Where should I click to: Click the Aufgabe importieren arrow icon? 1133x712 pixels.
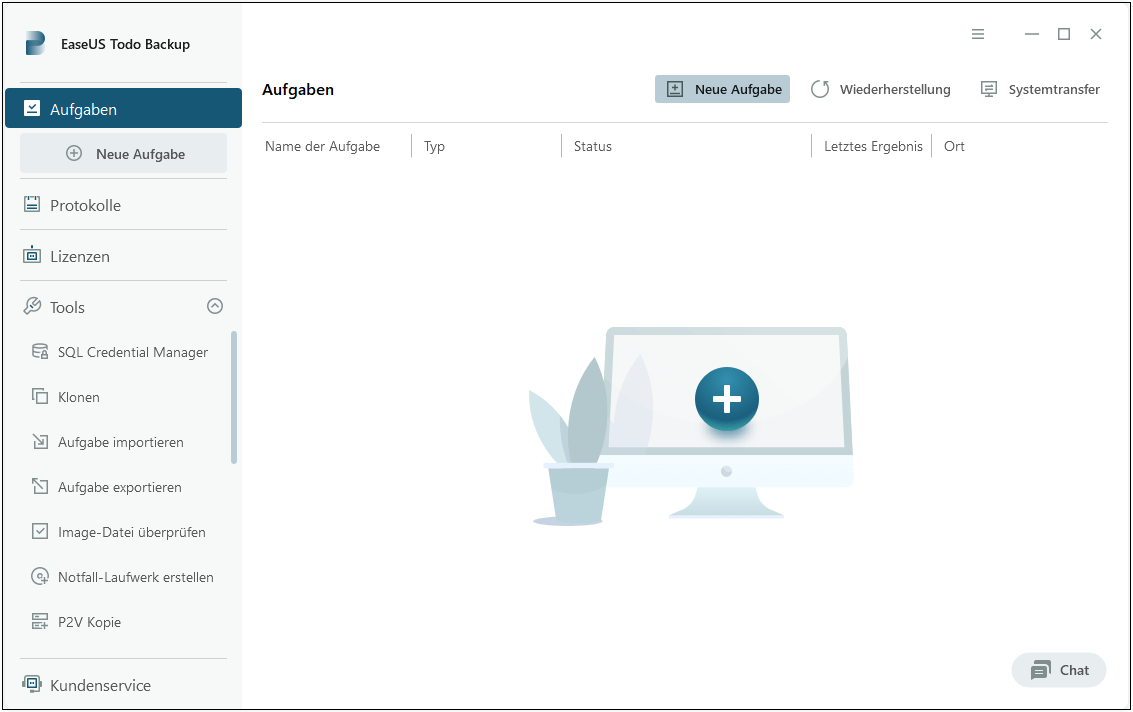pyautogui.click(x=40, y=441)
